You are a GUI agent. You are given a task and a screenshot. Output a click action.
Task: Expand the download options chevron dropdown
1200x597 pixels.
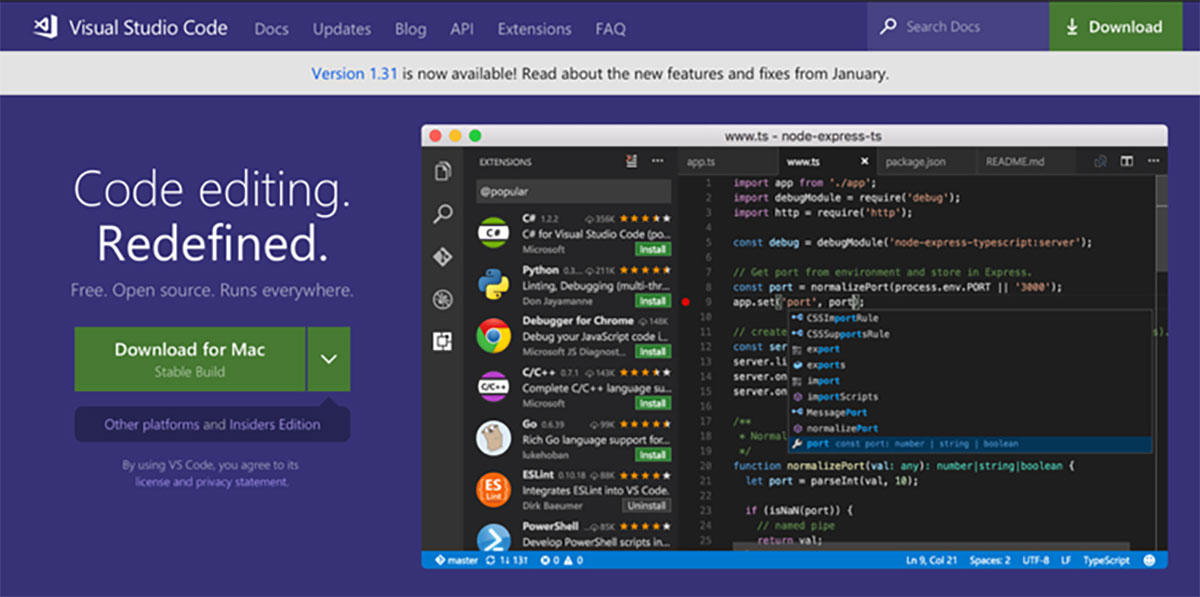[x=329, y=359]
